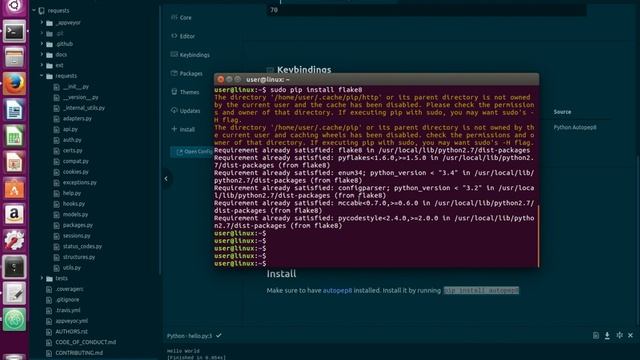The width and height of the screenshot is (640, 360).
Task: Open api.py file
Action: pos(70,129)
